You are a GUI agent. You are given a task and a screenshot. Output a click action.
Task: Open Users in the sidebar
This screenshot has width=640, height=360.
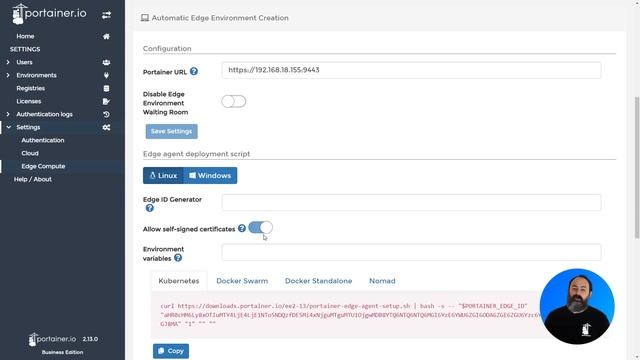pyautogui.click(x=24, y=62)
